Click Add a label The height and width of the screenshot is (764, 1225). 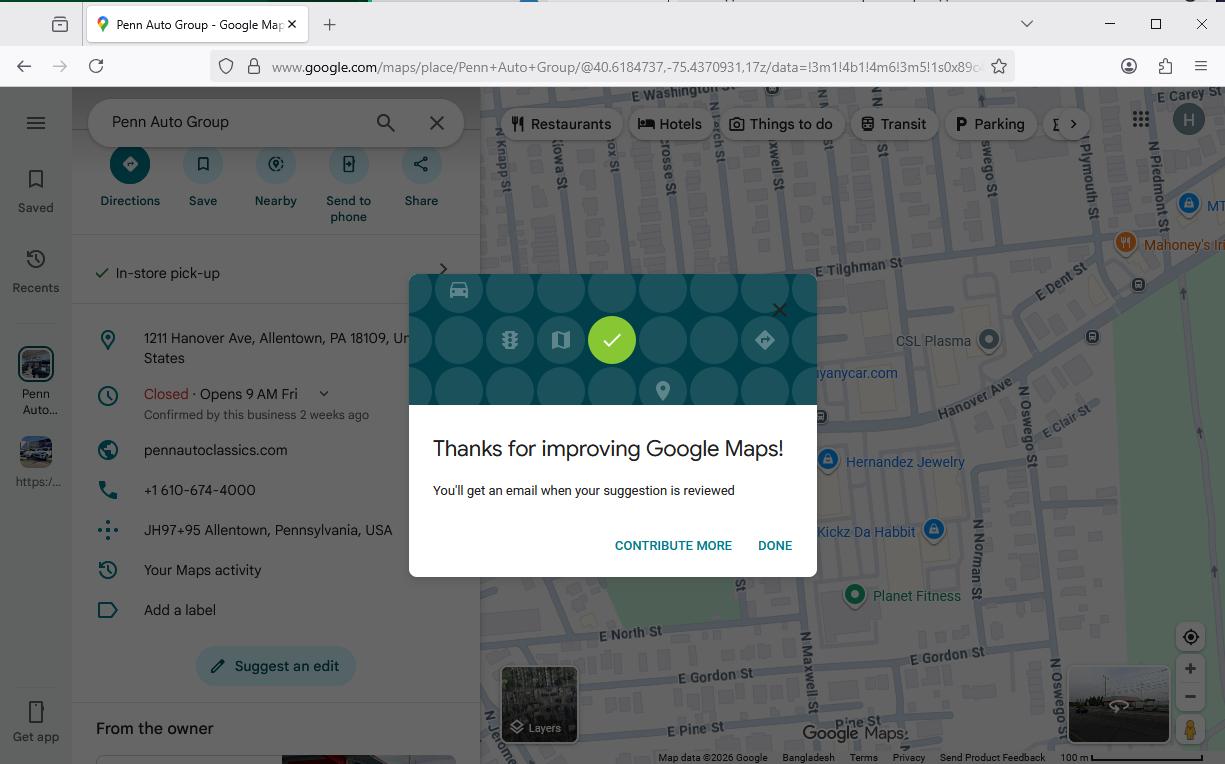pyautogui.click(x=180, y=610)
